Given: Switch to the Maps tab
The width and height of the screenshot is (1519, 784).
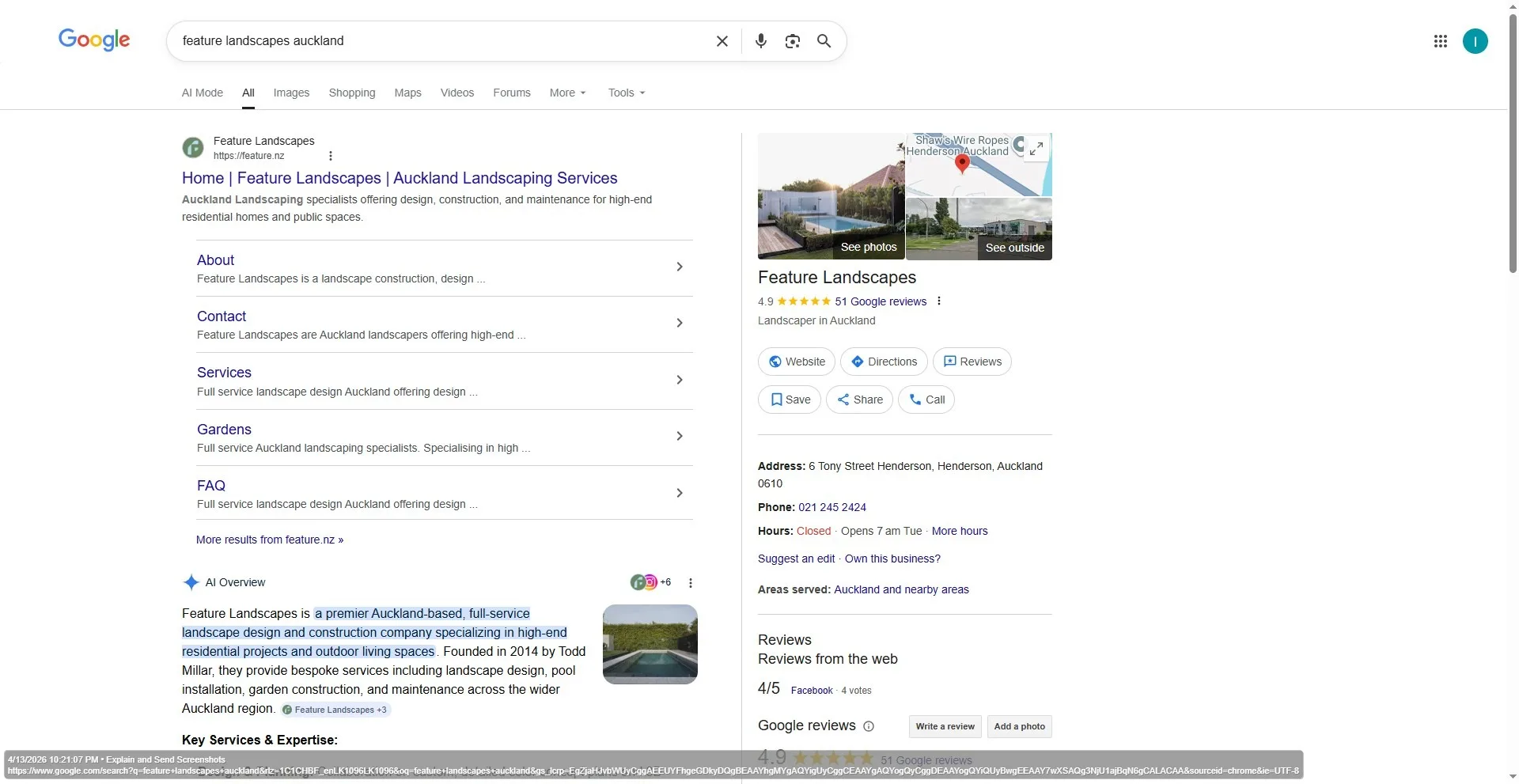Looking at the screenshot, I should (407, 93).
